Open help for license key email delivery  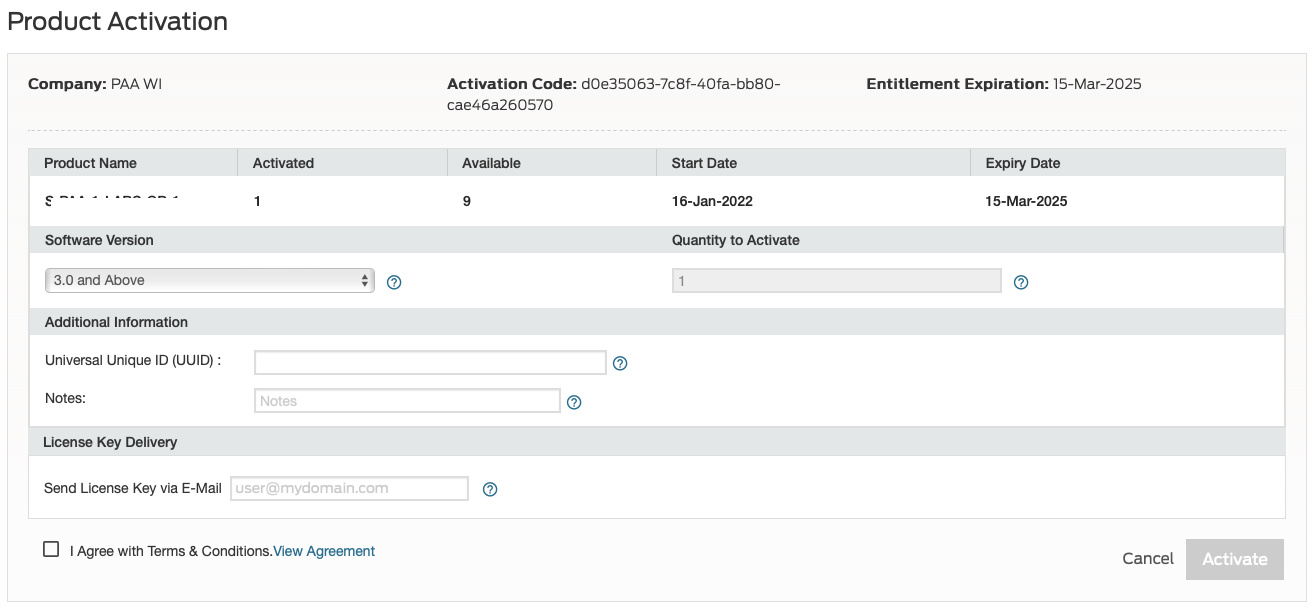click(489, 488)
